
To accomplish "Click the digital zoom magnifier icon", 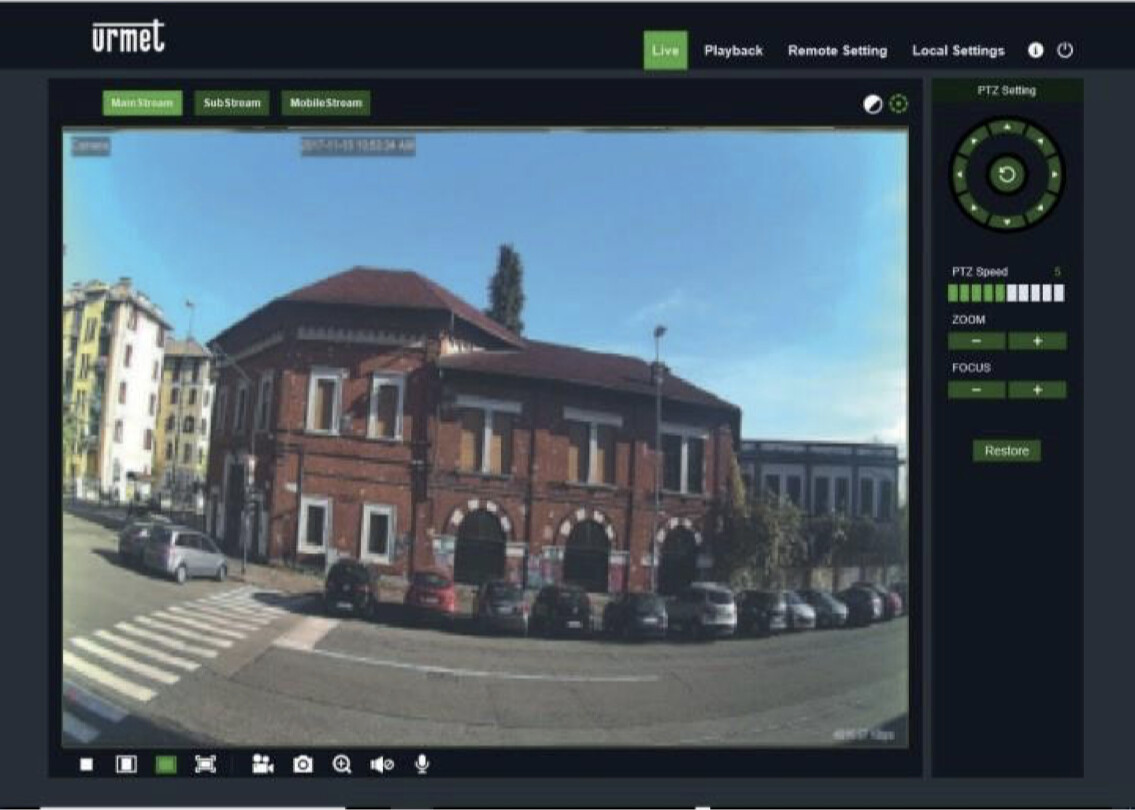I will coord(342,765).
